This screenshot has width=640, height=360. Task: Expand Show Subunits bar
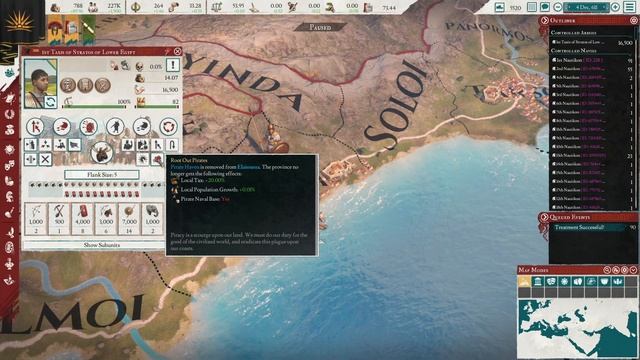102,245
